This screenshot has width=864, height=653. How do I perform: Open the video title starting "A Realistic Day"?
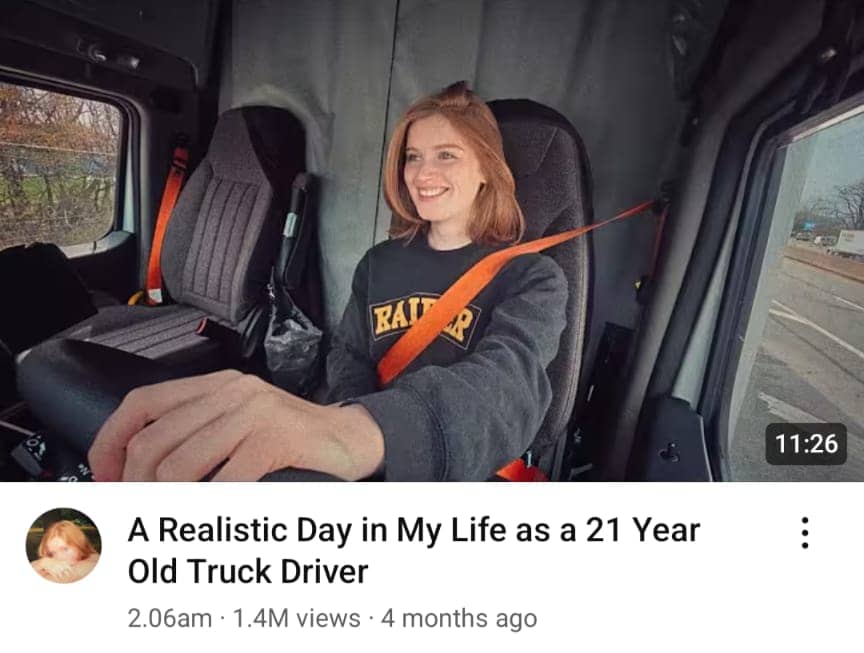click(414, 550)
